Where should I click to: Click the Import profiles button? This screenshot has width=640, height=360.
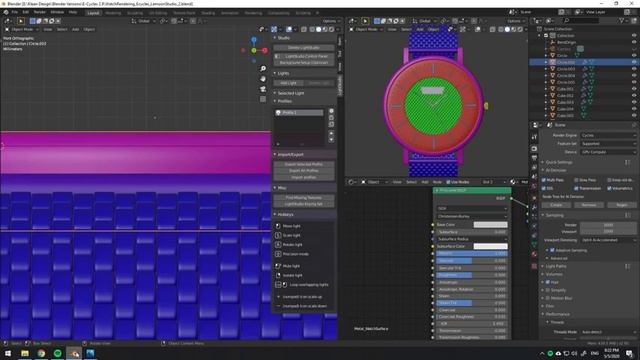click(x=304, y=178)
